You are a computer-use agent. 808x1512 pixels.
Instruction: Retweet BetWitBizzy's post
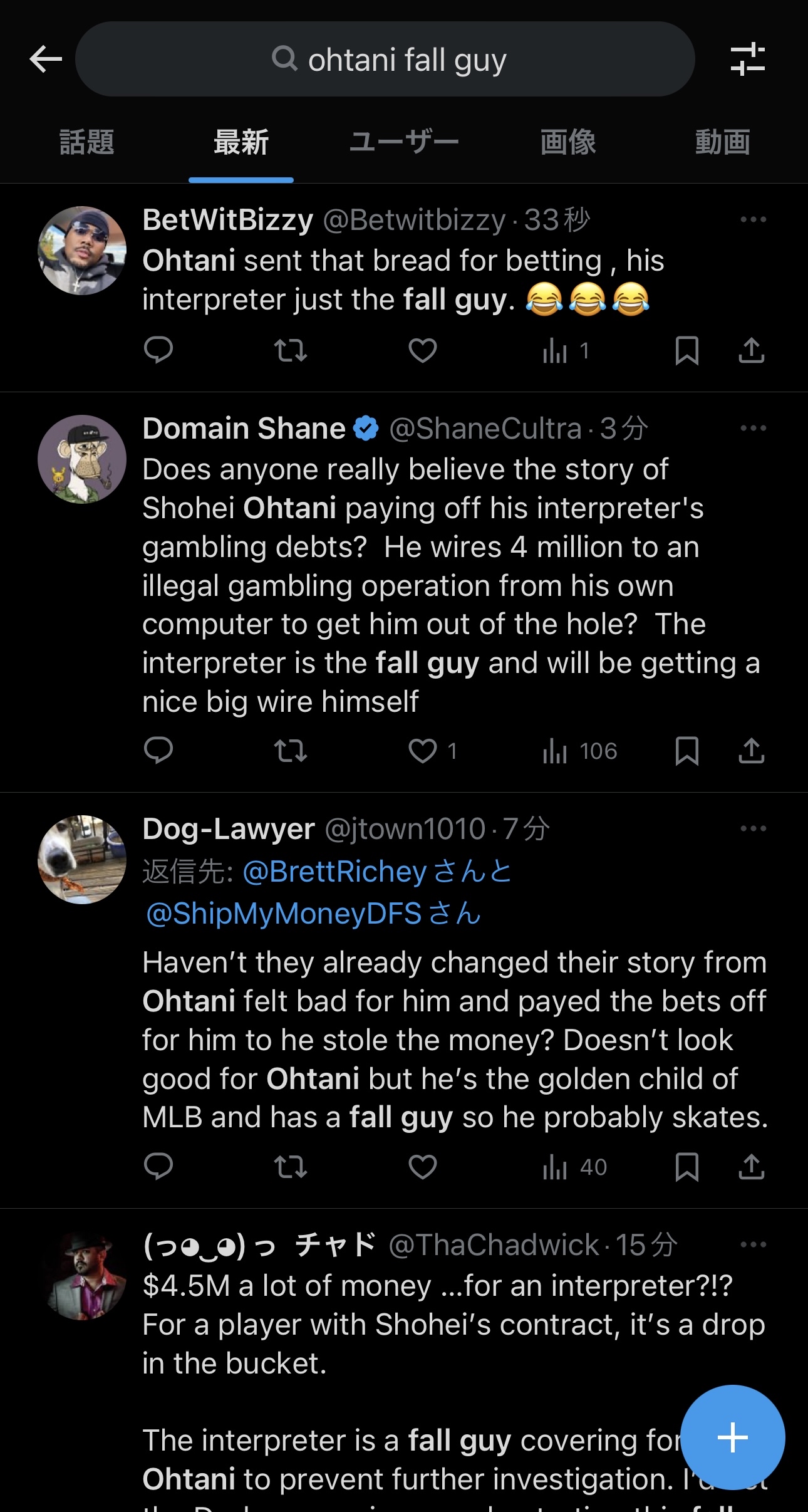click(291, 350)
